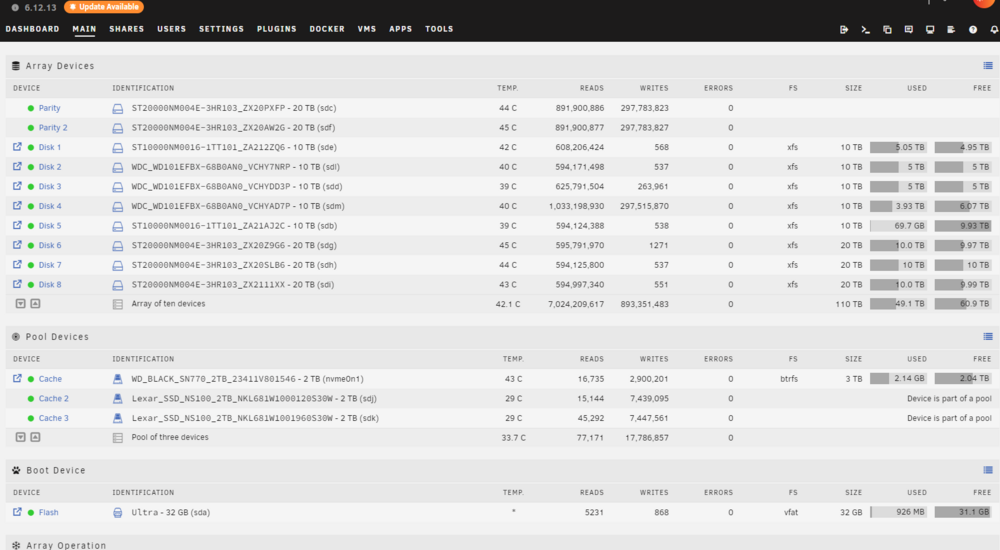This screenshot has height=550, width=1000.
Task: Browse Disk 3 via its open-folder icon
Action: click(x=17, y=186)
